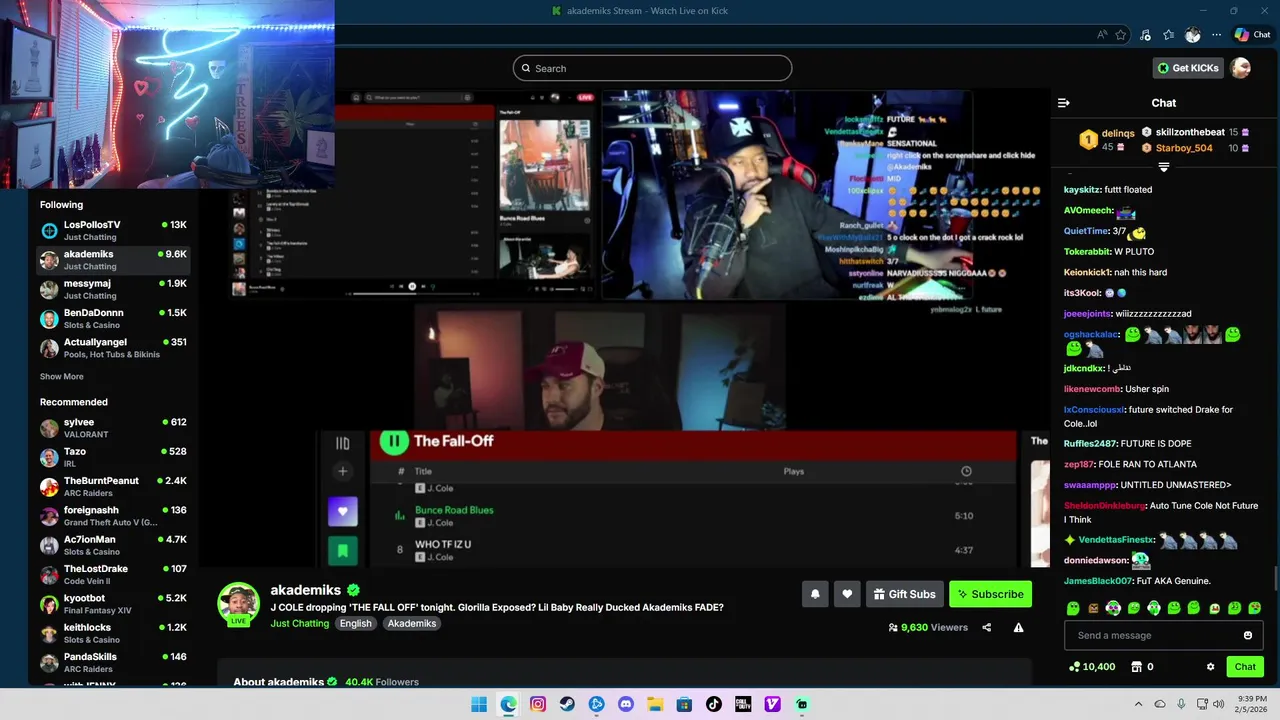Click delinqs top gifter name
The image size is (1280, 720).
1118,133
